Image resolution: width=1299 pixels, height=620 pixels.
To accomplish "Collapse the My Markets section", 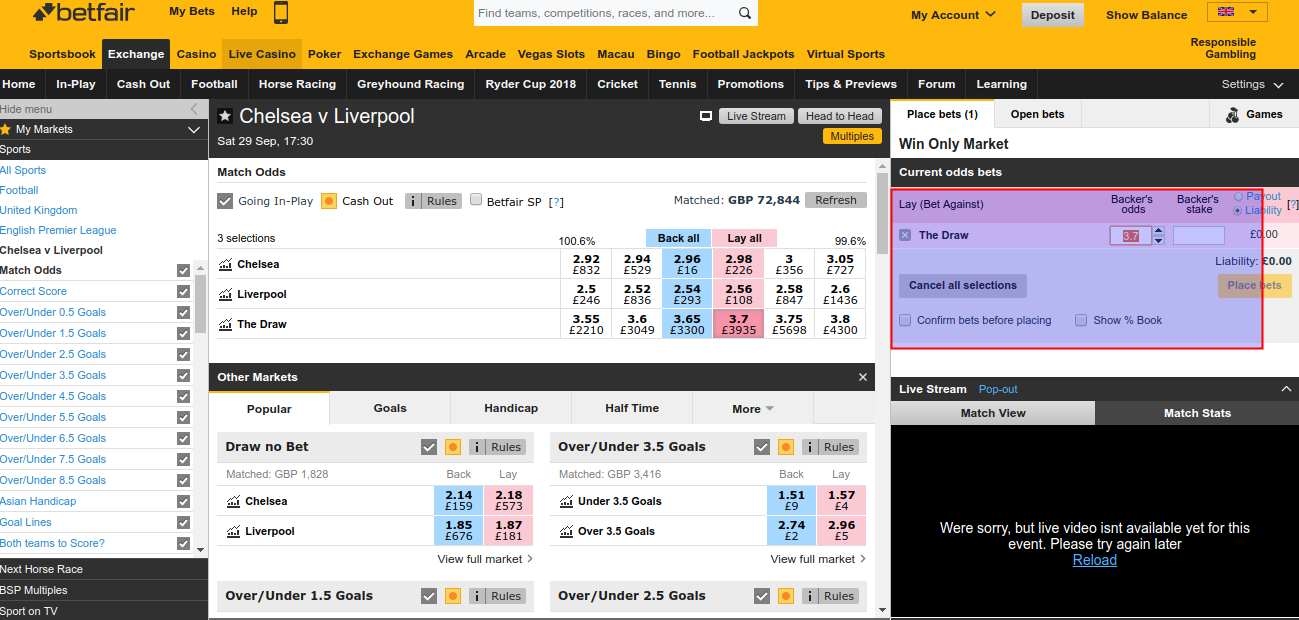I will click(x=194, y=130).
